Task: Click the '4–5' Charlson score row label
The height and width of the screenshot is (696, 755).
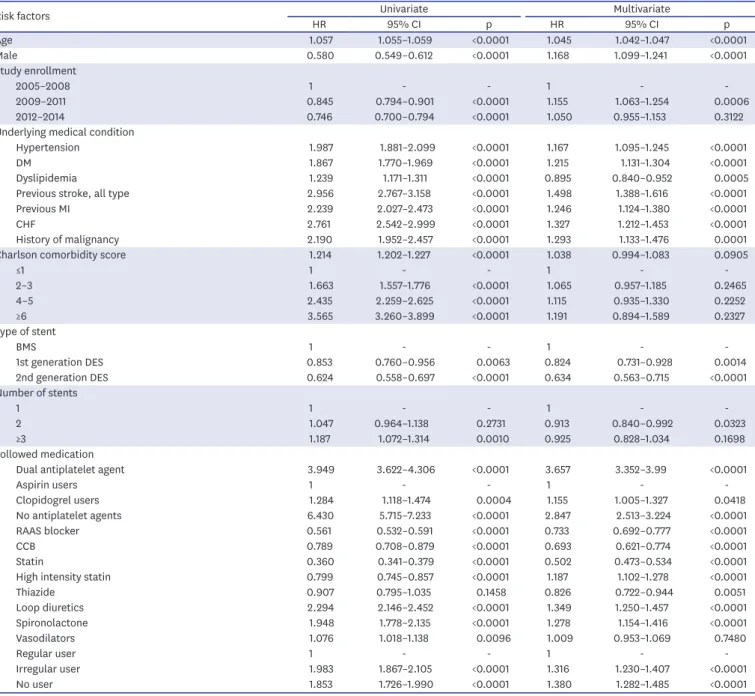Action: pyautogui.click(x=24, y=301)
